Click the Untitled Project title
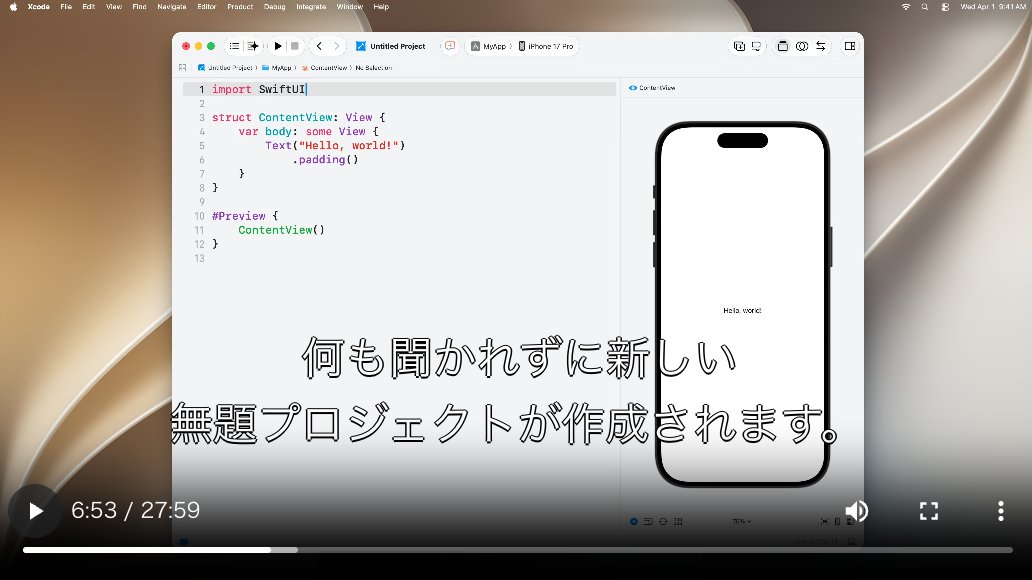The width and height of the screenshot is (1032, 580). point(398,46)
